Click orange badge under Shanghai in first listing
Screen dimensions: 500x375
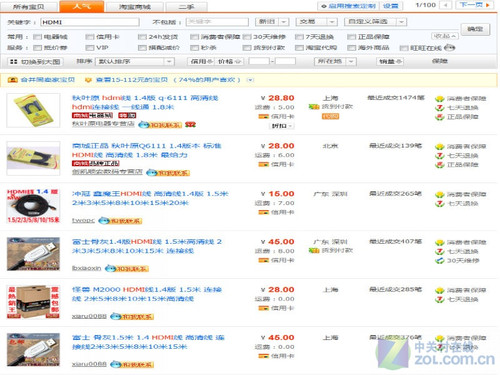coord(330,116)
